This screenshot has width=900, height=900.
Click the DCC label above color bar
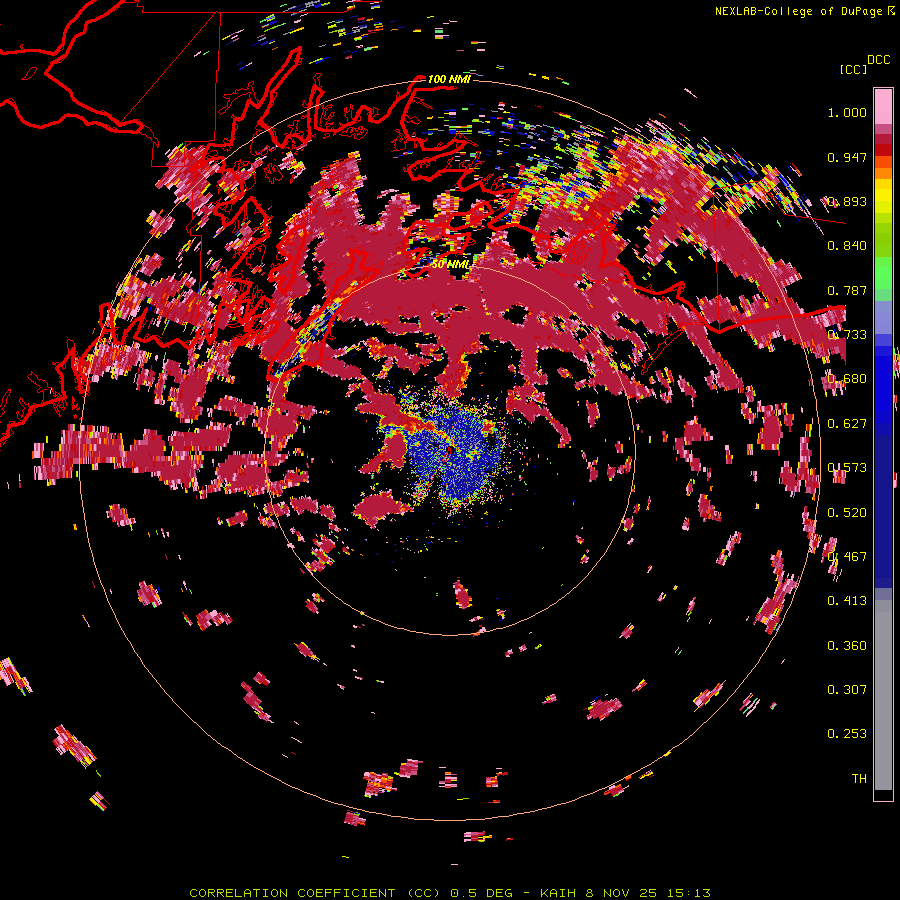tap(879, 60)
